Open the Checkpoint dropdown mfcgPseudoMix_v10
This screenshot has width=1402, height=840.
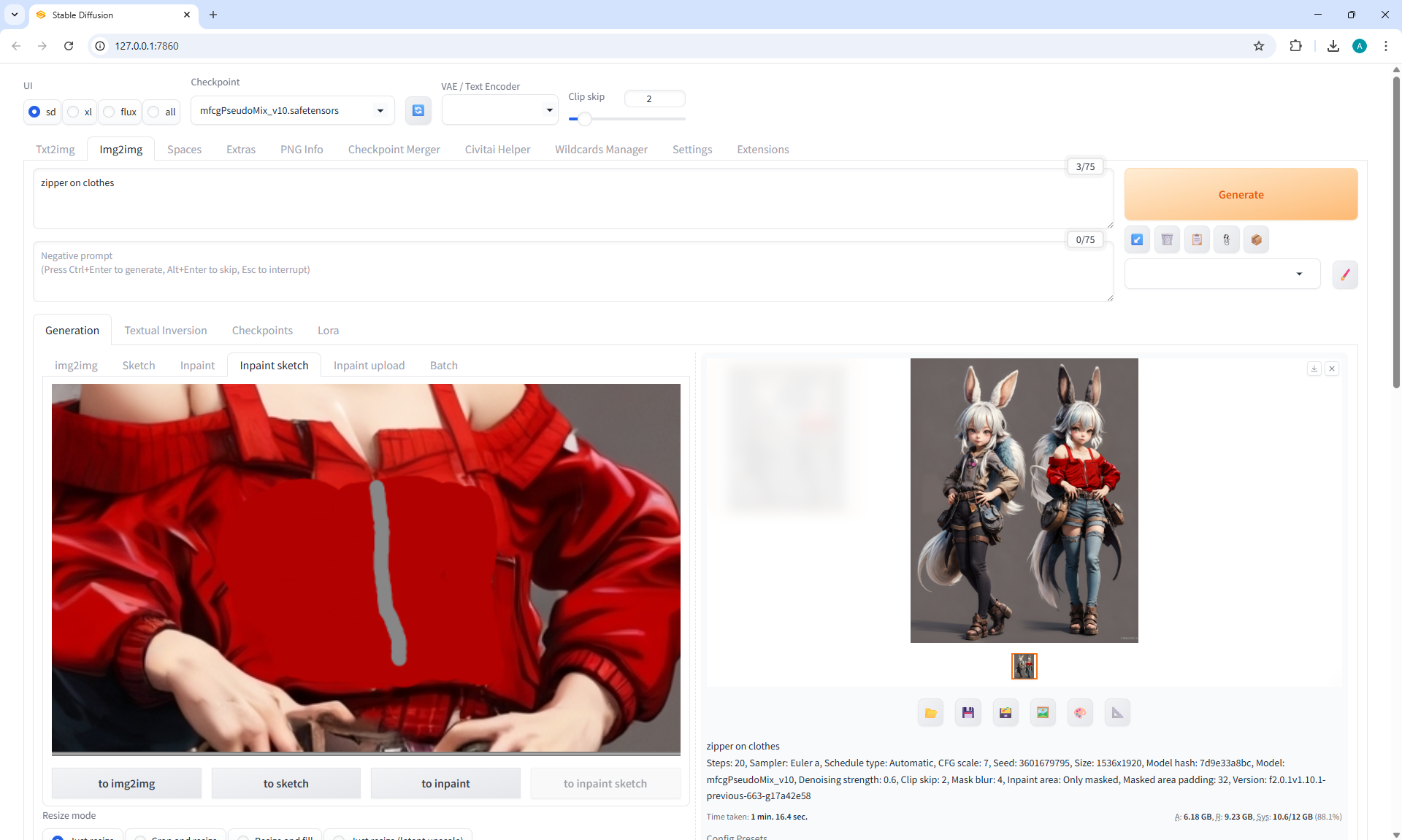pos(292,111)
